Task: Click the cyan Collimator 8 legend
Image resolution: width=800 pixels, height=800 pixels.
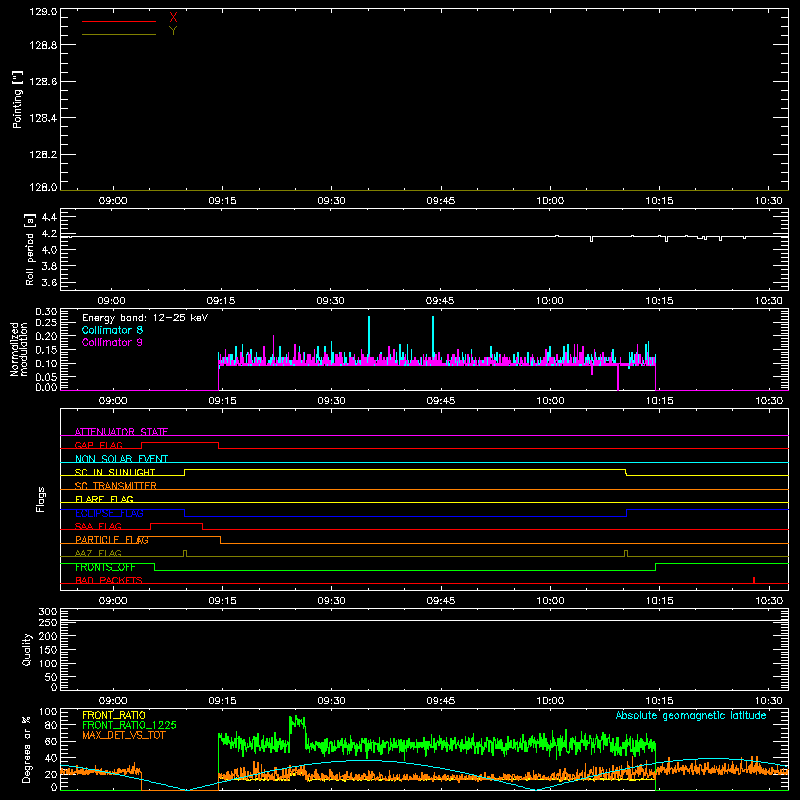Action: tap(112, 330)
